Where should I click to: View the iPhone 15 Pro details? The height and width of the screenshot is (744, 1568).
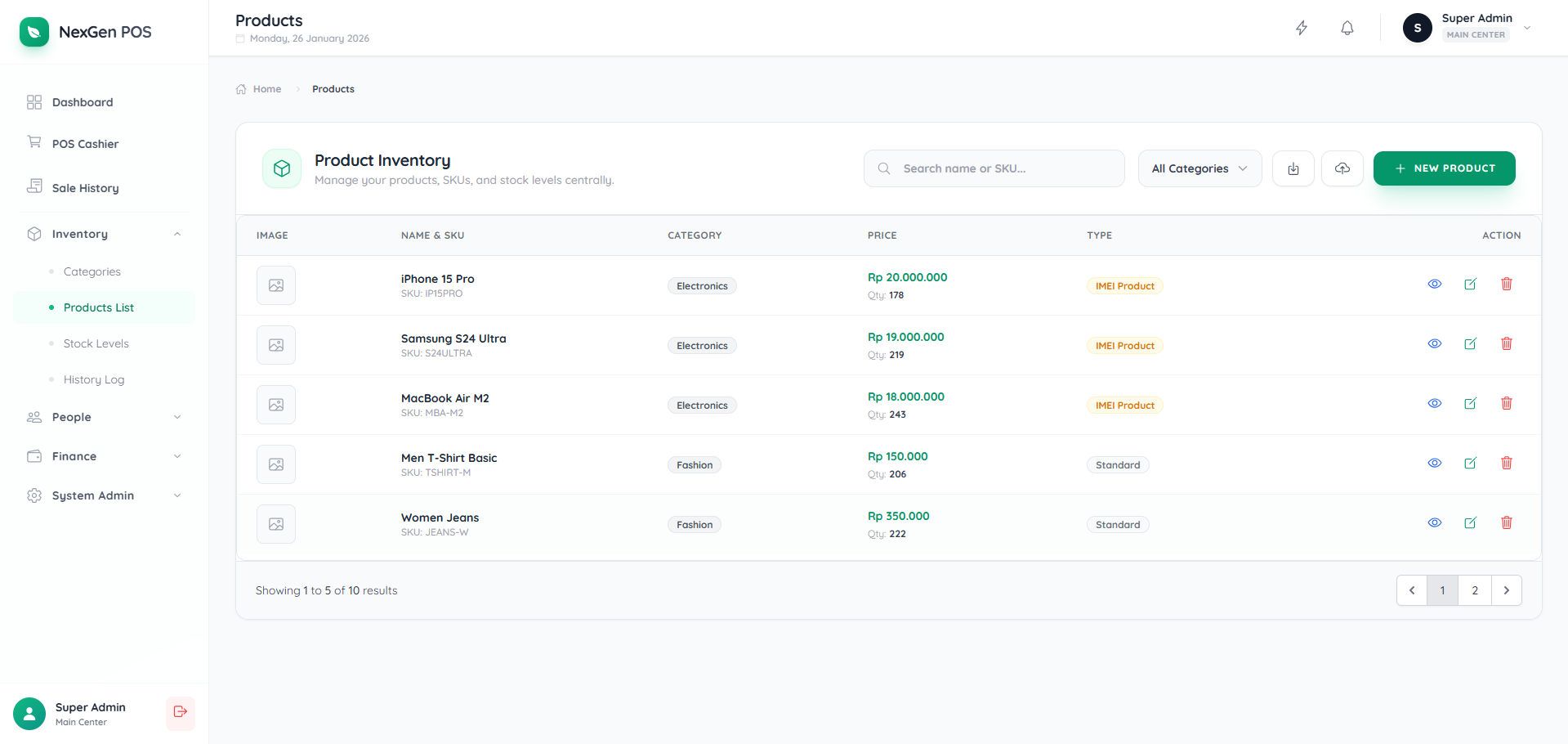point(1434,284)
